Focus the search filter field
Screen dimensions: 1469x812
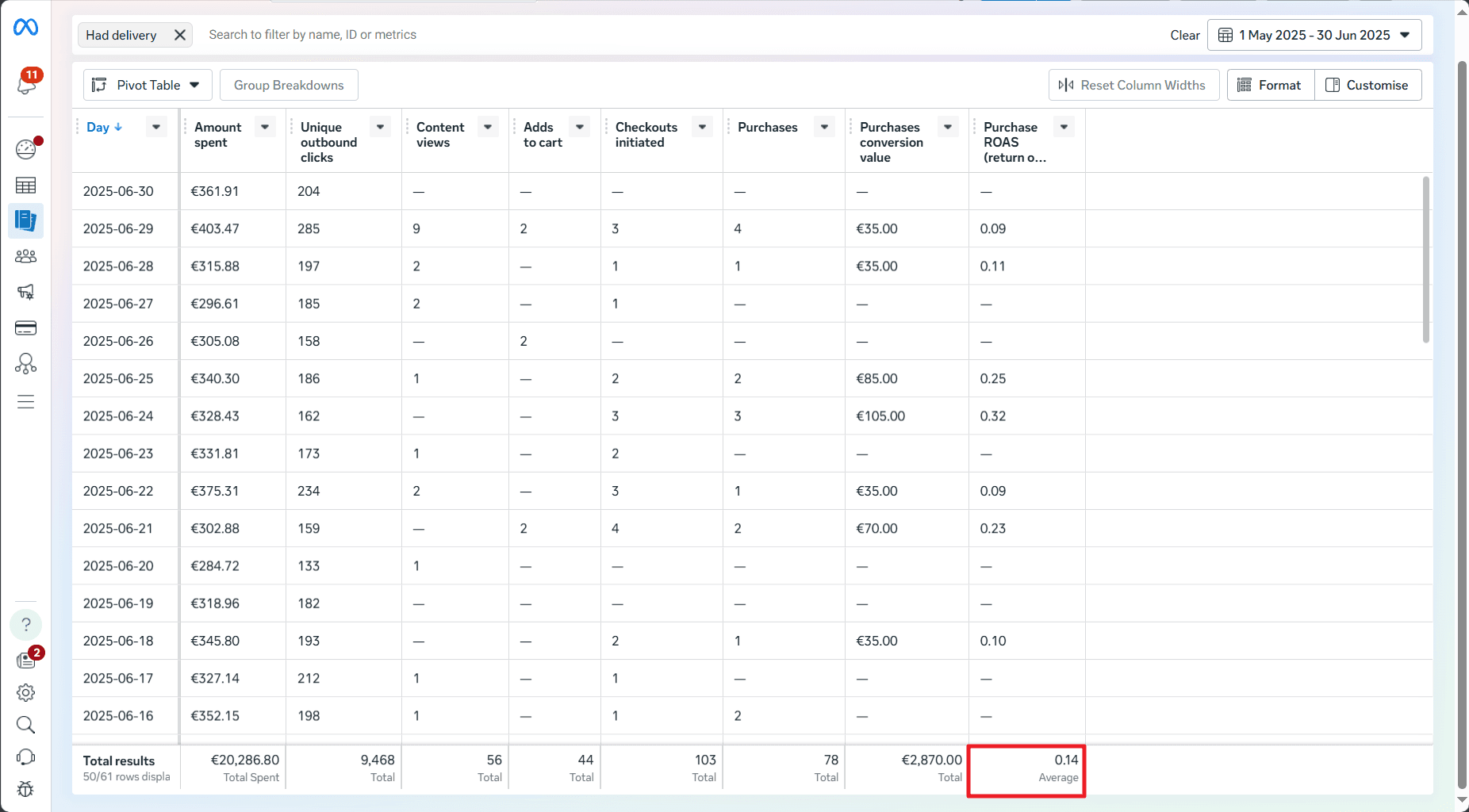(x=682, y=35)
